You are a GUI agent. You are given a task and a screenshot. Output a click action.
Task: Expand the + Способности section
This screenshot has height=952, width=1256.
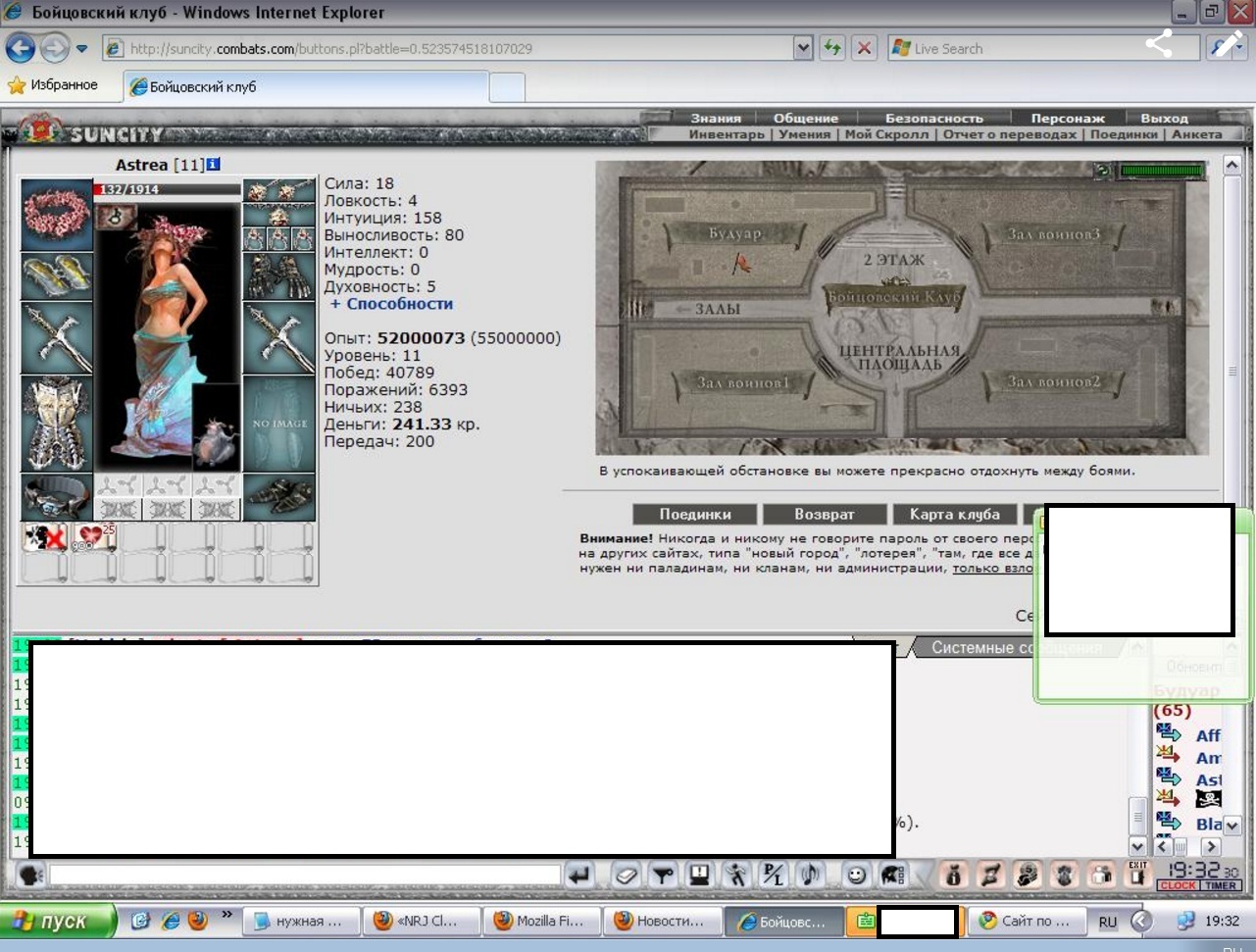tap(391, 304)
